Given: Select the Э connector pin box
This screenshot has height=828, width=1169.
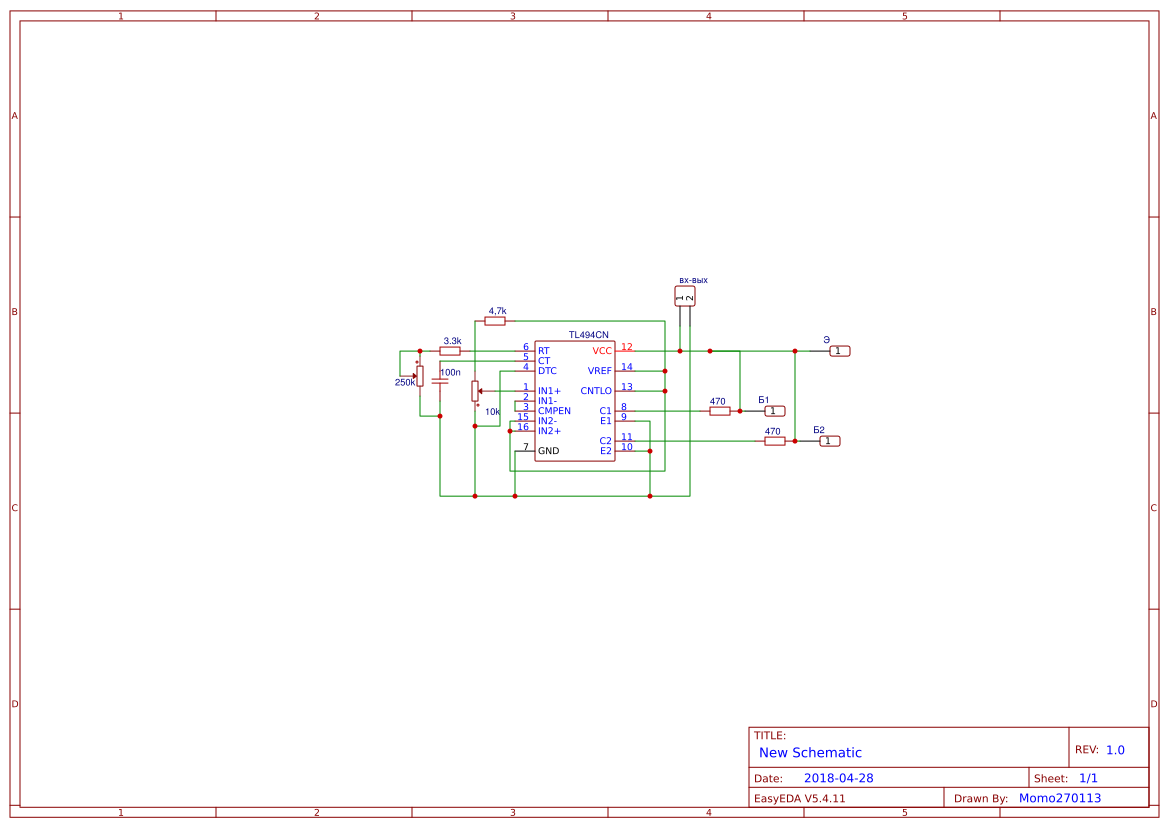Looking at the screenshot, I should point(840,351).
